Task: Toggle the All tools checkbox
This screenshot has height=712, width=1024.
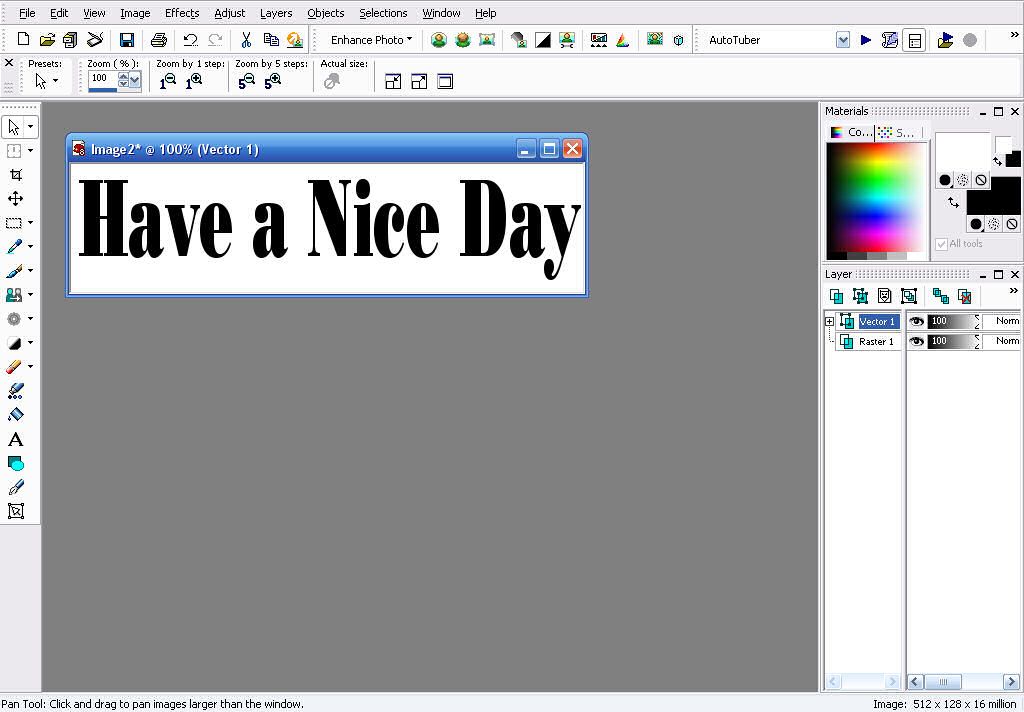Action: click(x=941, y=244)
